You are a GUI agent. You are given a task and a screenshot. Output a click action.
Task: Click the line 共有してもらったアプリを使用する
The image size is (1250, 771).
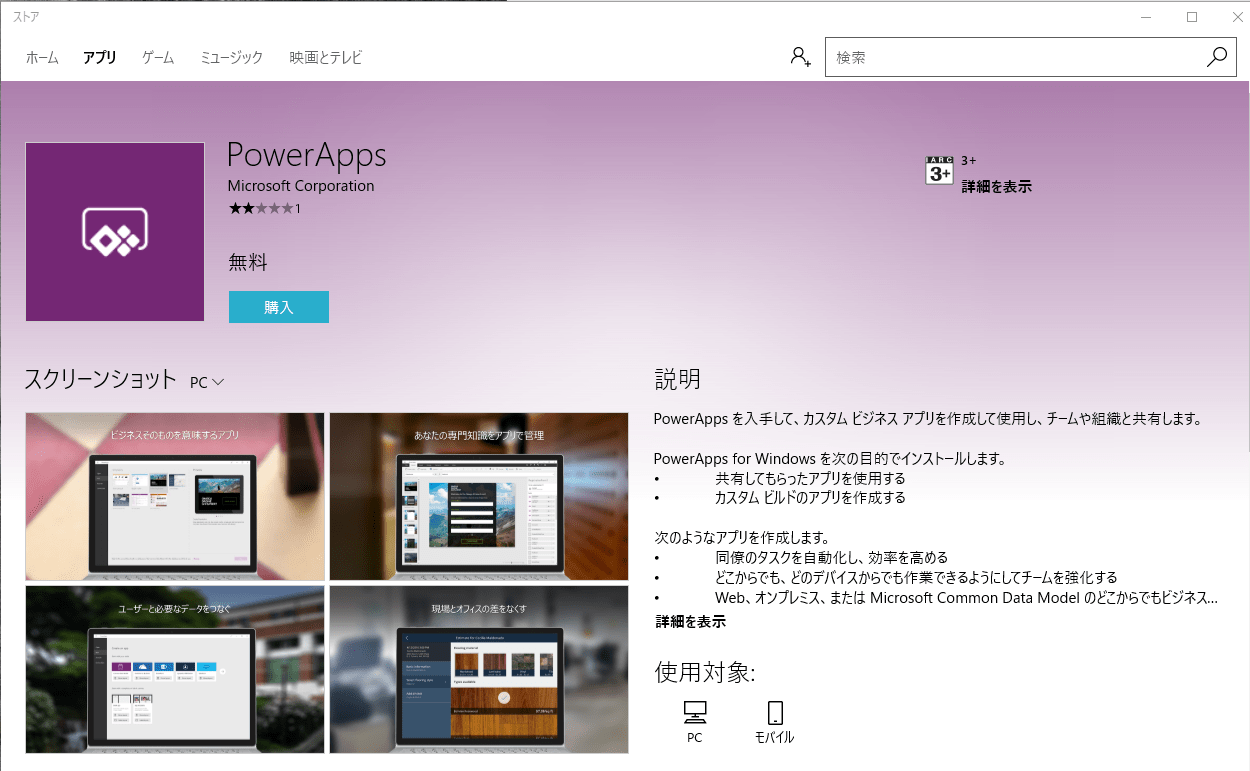810,478
